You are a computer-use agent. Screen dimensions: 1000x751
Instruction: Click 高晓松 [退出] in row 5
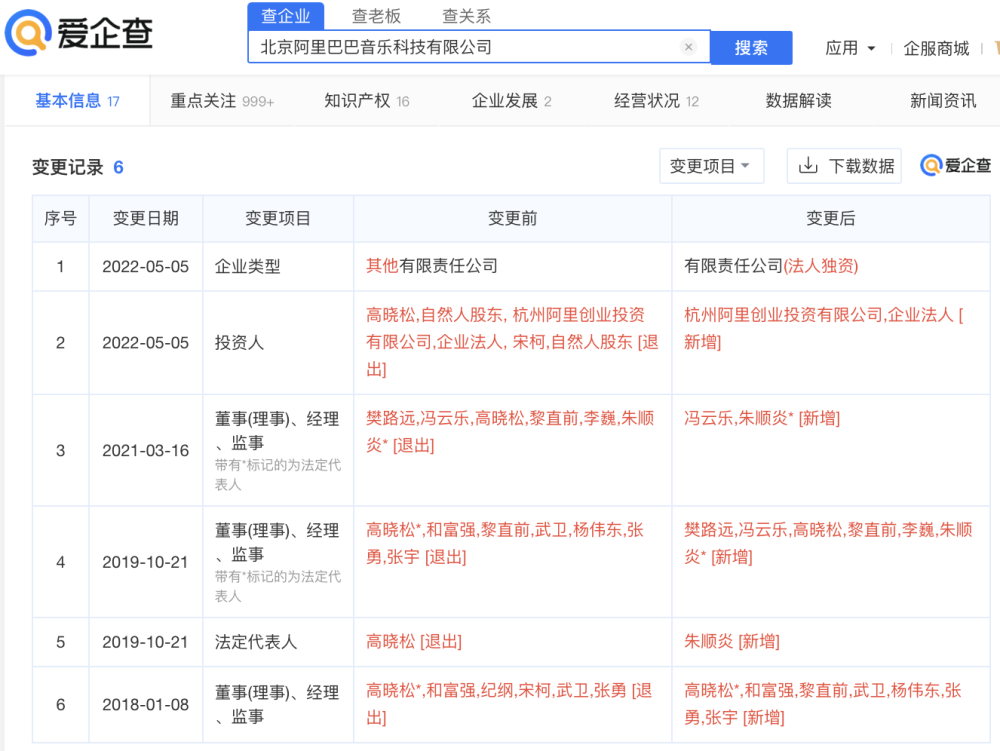[414, 641]
